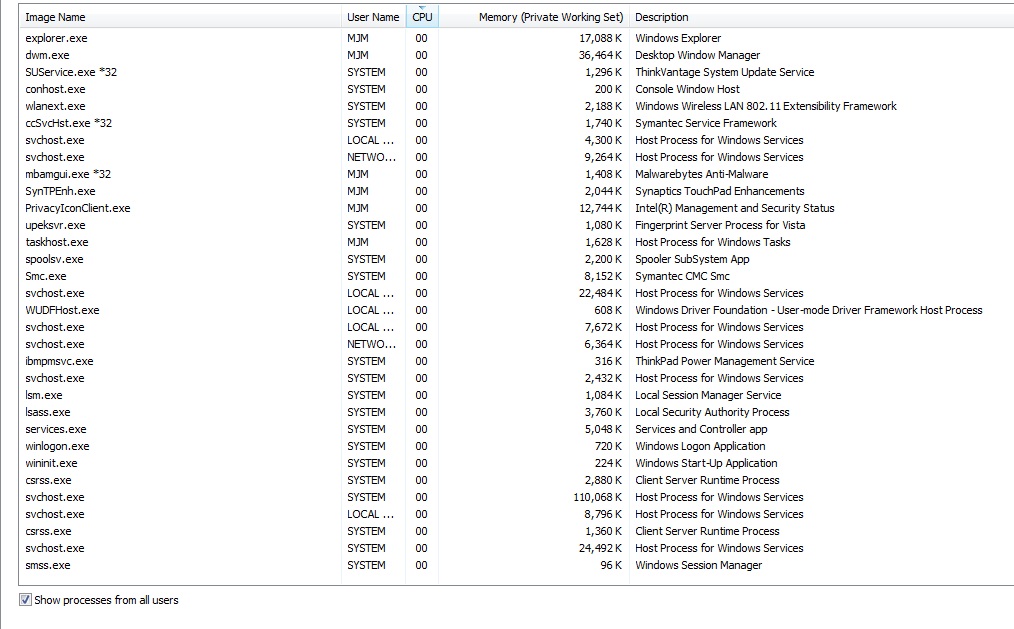Click the 7,672 K memory value
This screenshot has width=1014, height=629.
[x=603, y=328]
